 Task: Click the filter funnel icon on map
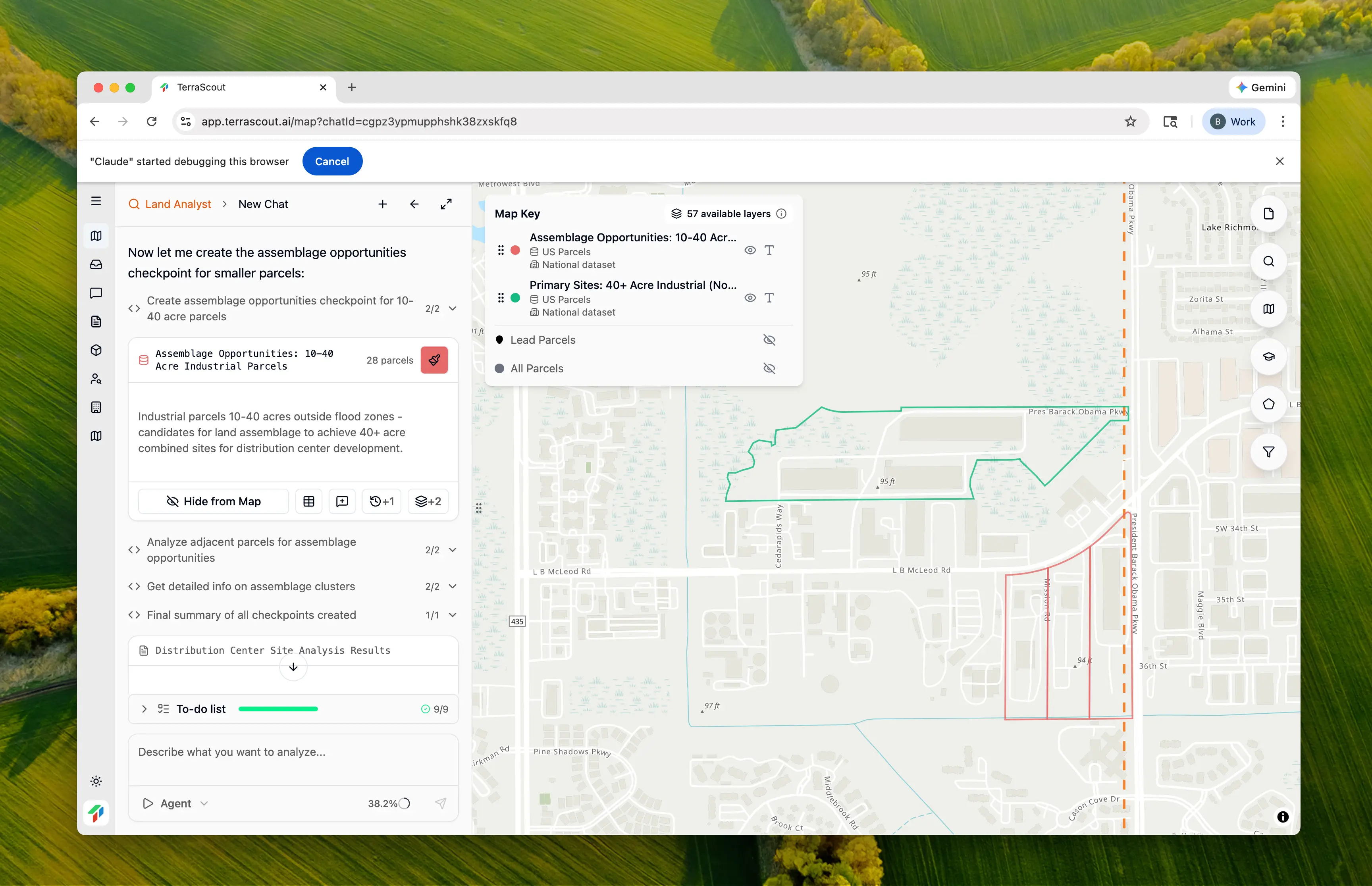tap(1268, 452)
